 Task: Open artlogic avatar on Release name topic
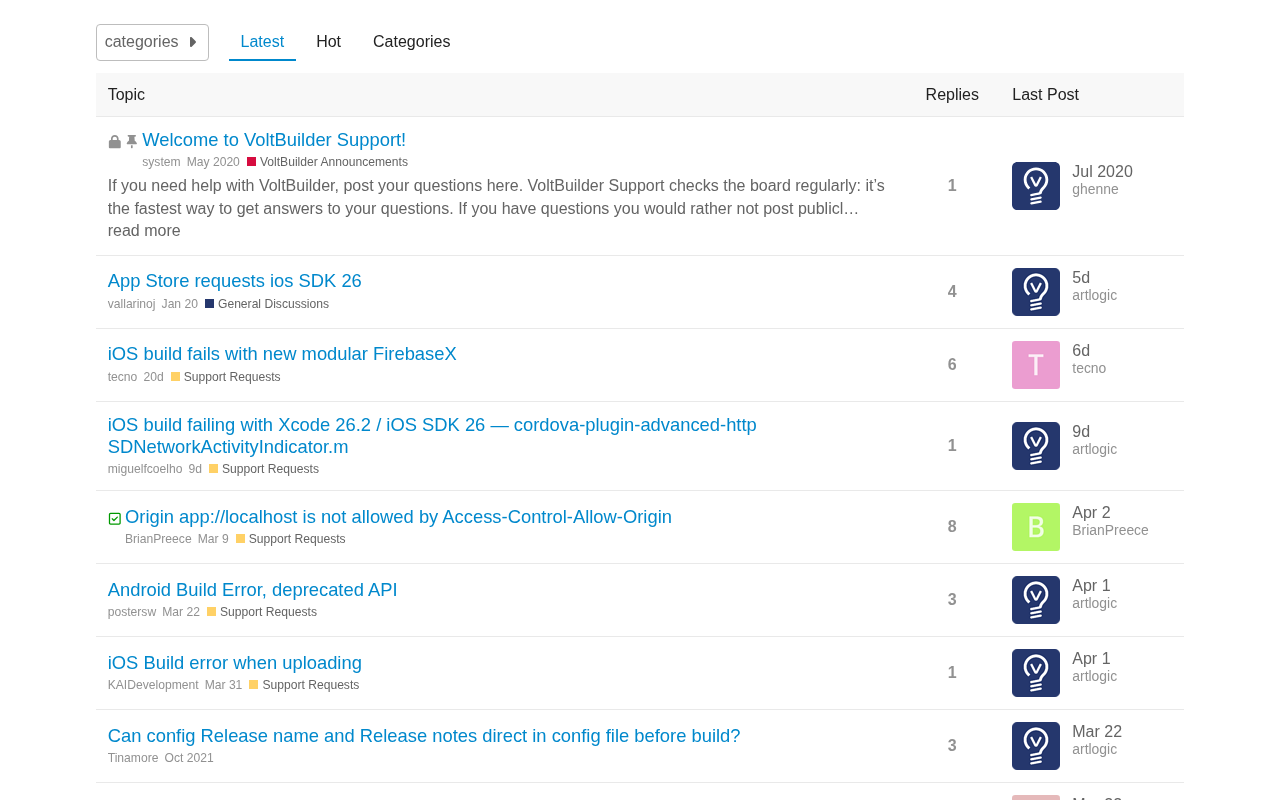[1036, 746]
